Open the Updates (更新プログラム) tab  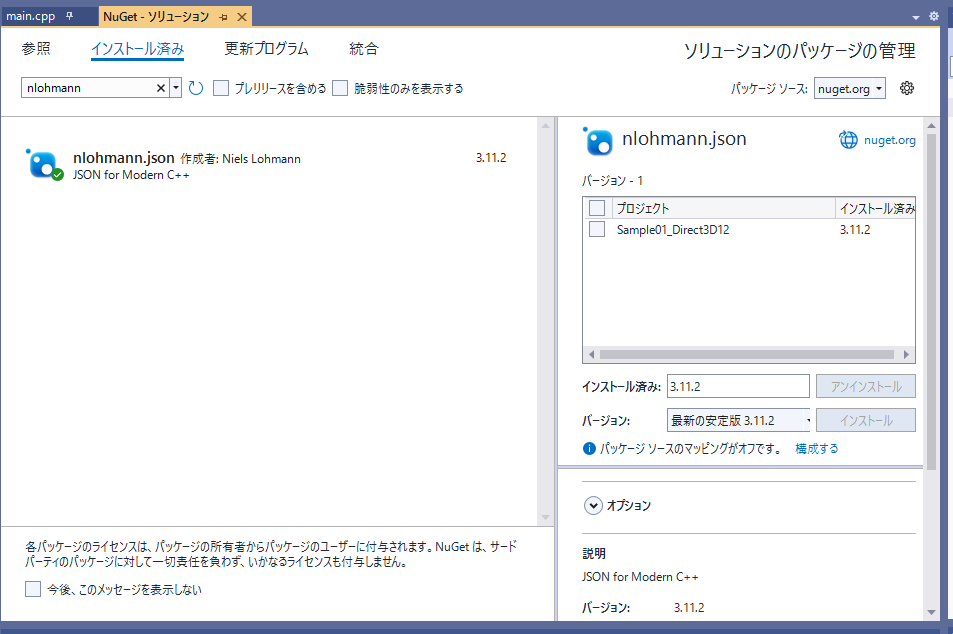point(266,49)
